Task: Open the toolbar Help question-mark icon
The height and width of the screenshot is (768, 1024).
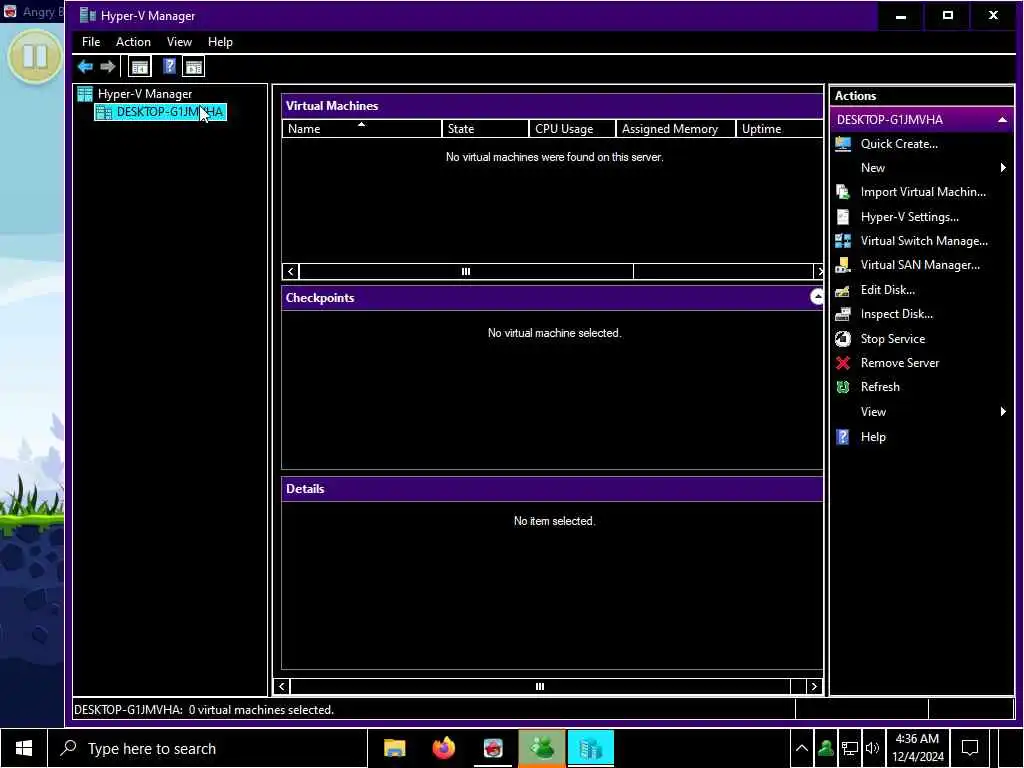Action: [169, 67]
